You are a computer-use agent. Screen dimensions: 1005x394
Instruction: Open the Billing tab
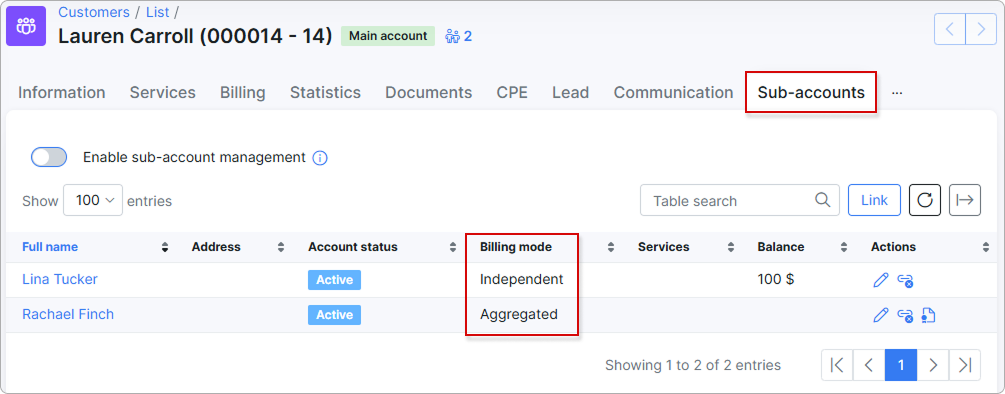[x=243, y=92]
